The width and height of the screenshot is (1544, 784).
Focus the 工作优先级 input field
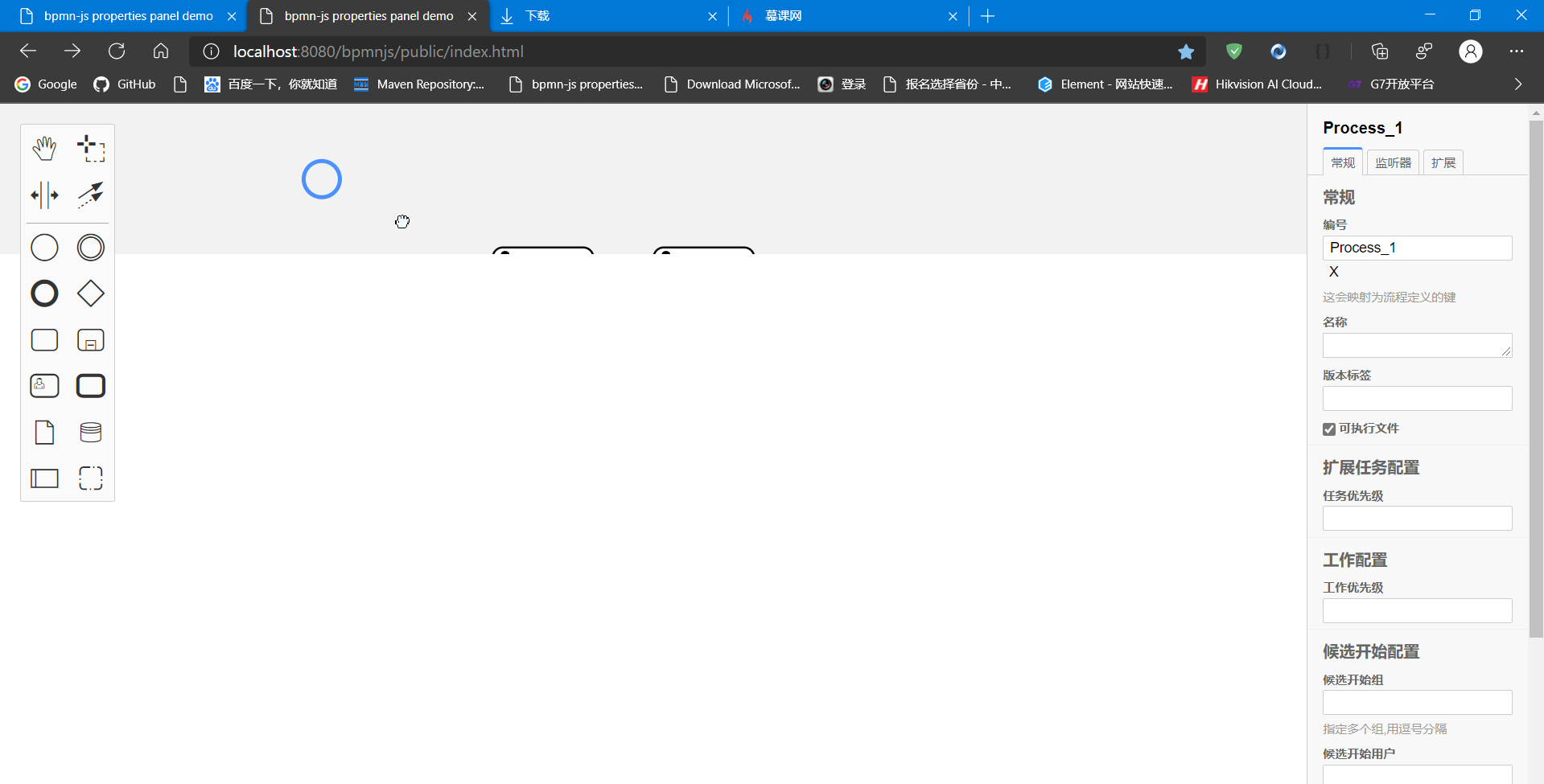[x=1417, y=610]
